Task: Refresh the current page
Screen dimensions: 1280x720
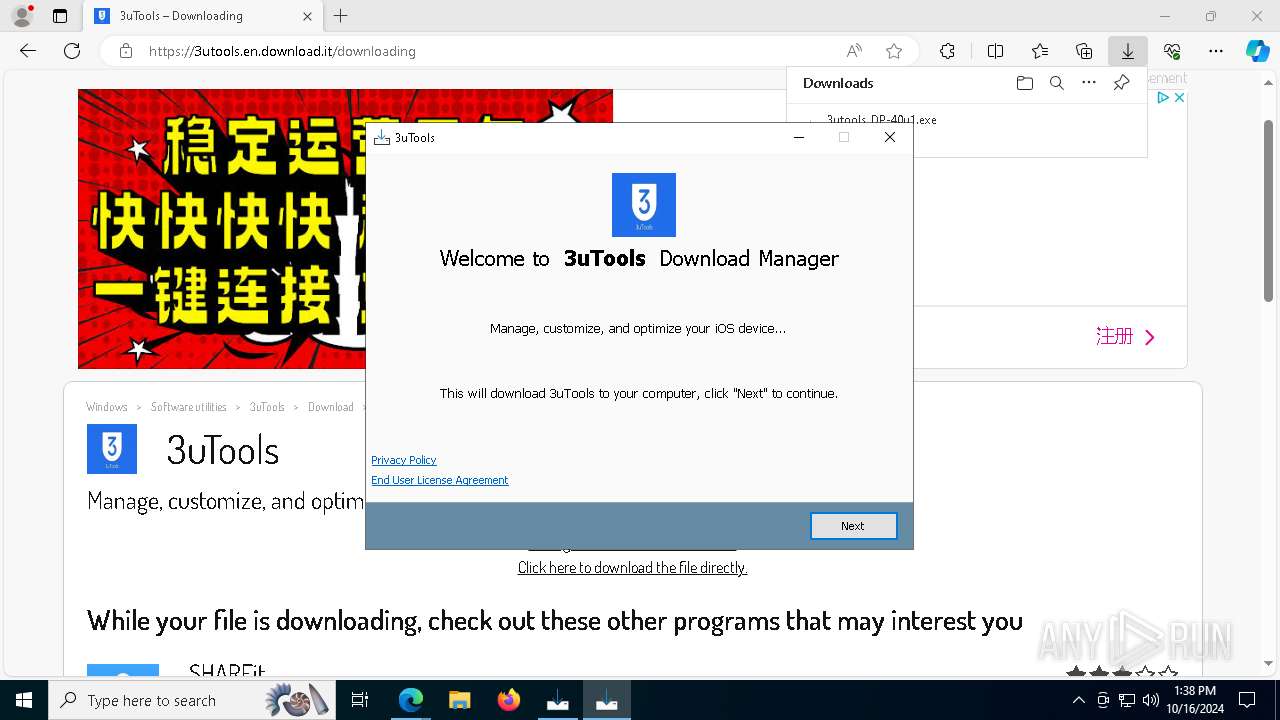Action: [x=72, y=51]
